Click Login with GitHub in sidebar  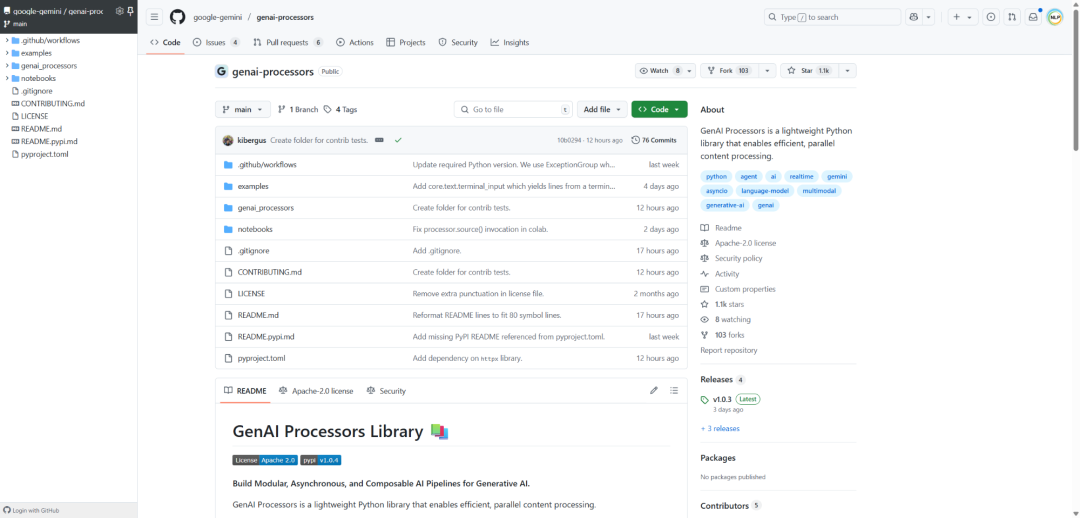32,510
